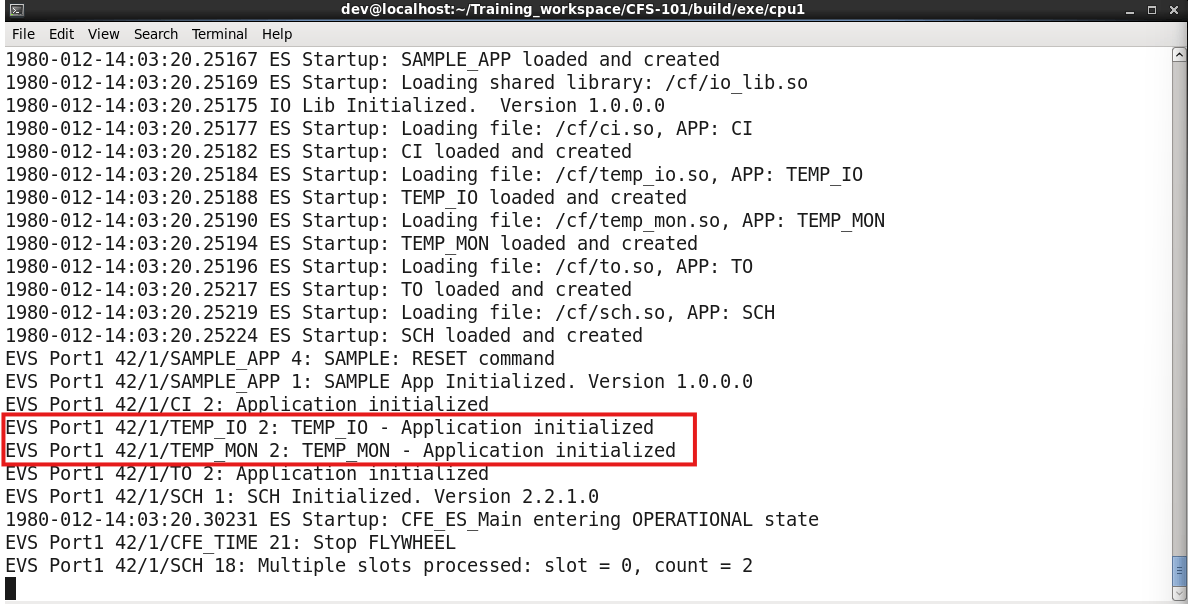Image resolution: width=1188 pixels, height=604 pixels.
Task: Open the Help menu
Action: [x=277, y=34]
